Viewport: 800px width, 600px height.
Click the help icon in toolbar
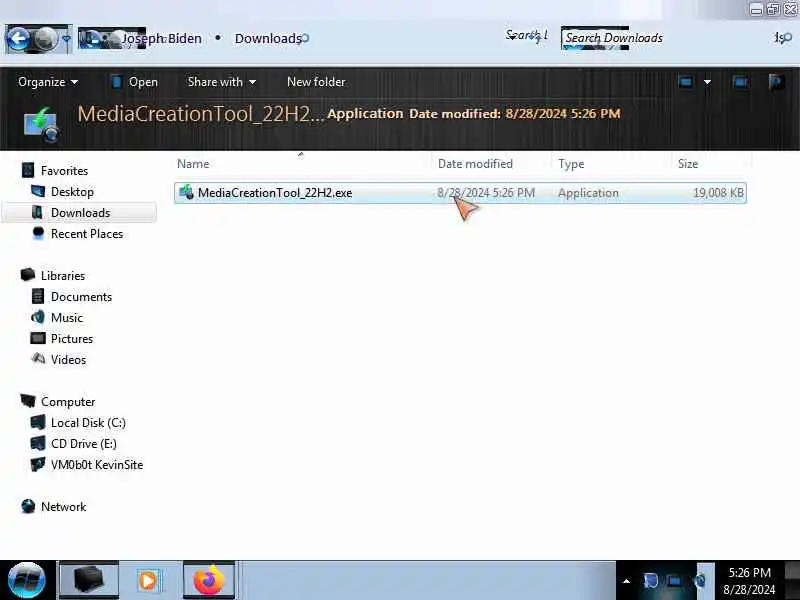[x=777, y=82]
